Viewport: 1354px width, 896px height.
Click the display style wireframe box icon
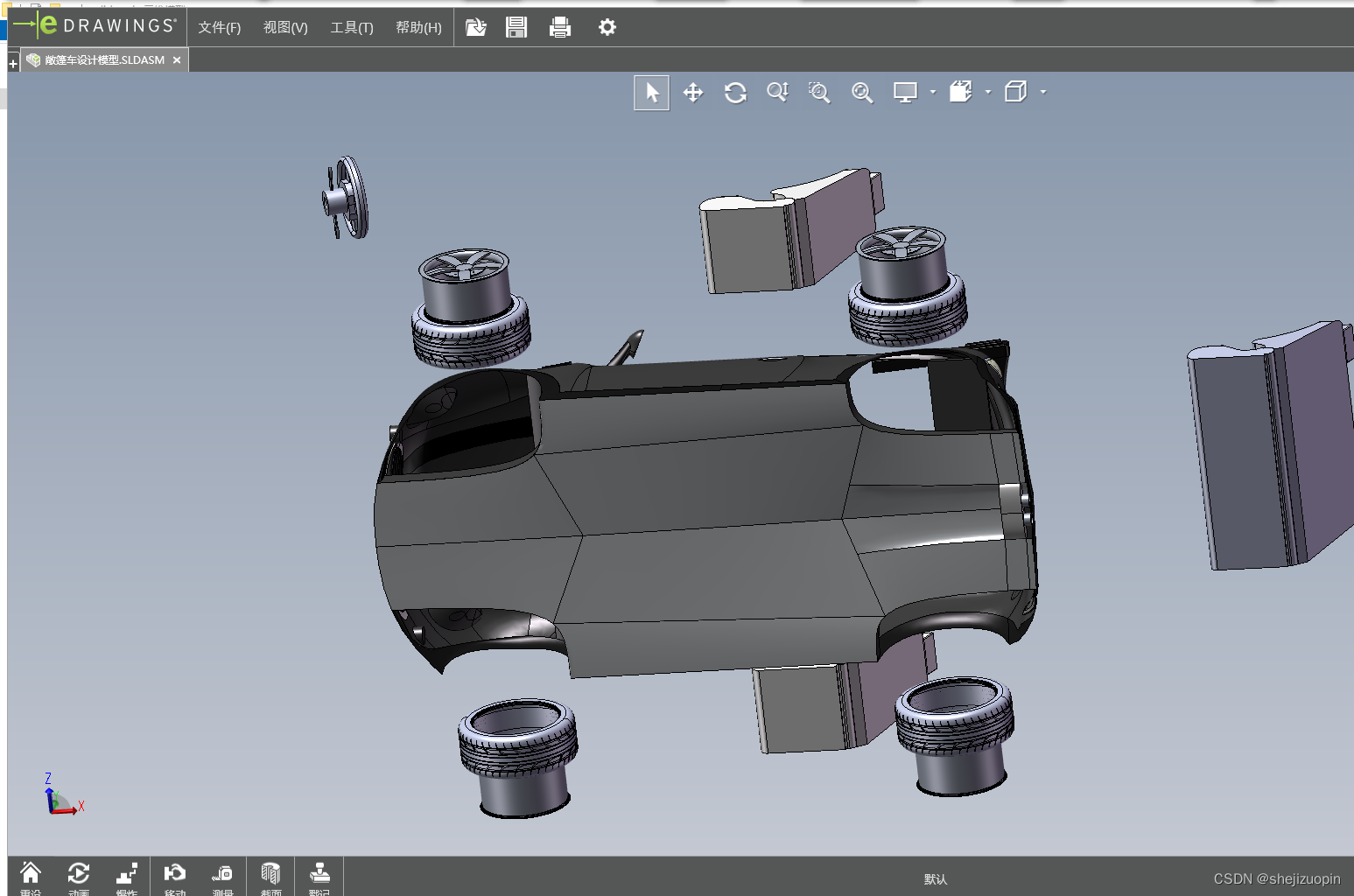tap(1016, 92)
